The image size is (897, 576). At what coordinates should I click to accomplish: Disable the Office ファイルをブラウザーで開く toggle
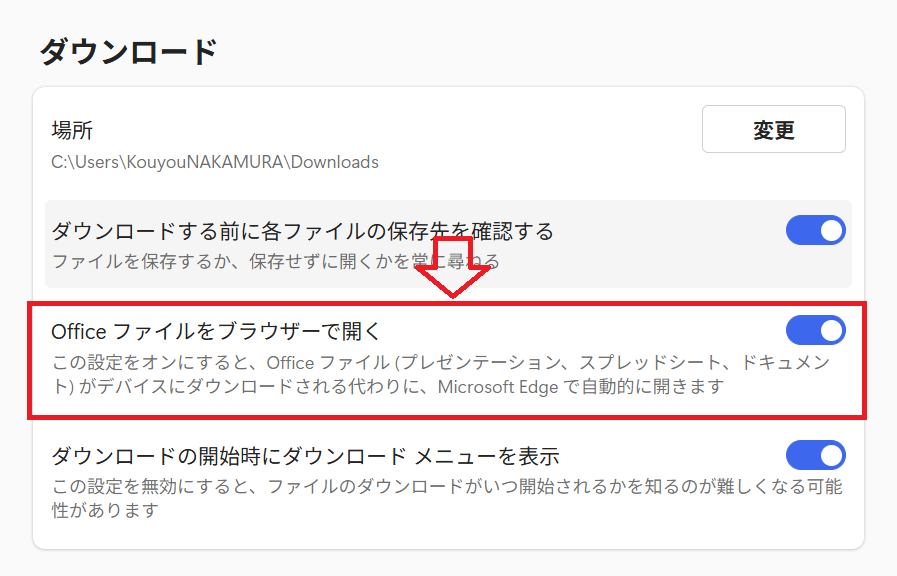pyautogui.click(x=815, y=330)
